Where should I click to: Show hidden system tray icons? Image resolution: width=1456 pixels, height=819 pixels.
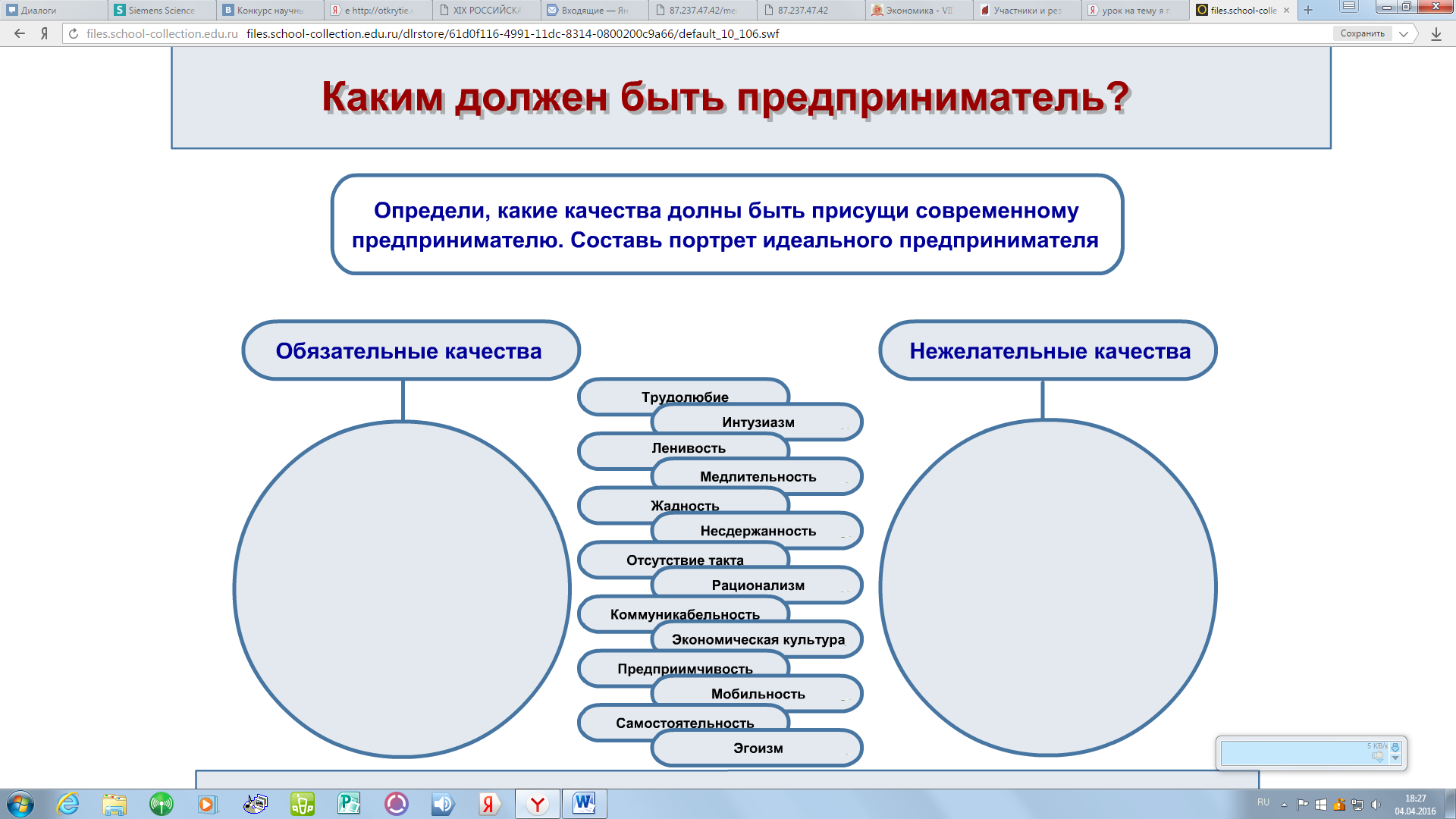click(x=1284, y=805)
